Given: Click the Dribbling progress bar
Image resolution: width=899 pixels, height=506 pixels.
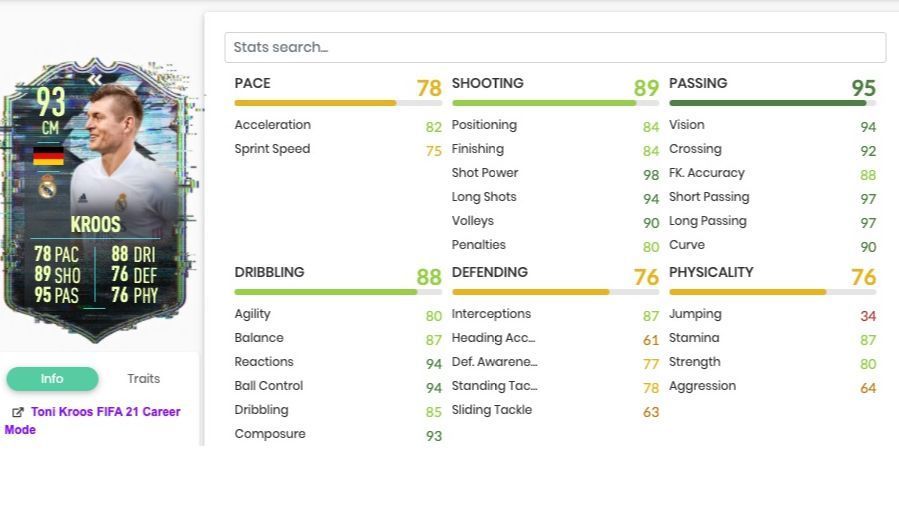Looking at the screenshot, I should click(338, 292).
